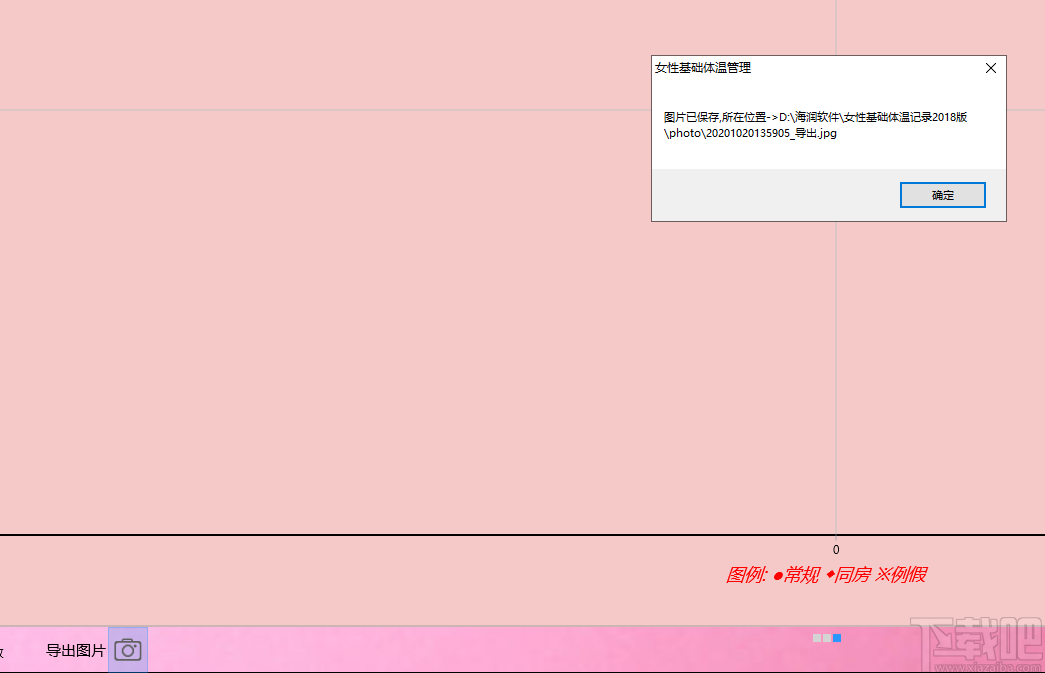This screenshot has width=1045, height=673.
Task: Click the red 图例 legend text
Action: pos(826,574)
